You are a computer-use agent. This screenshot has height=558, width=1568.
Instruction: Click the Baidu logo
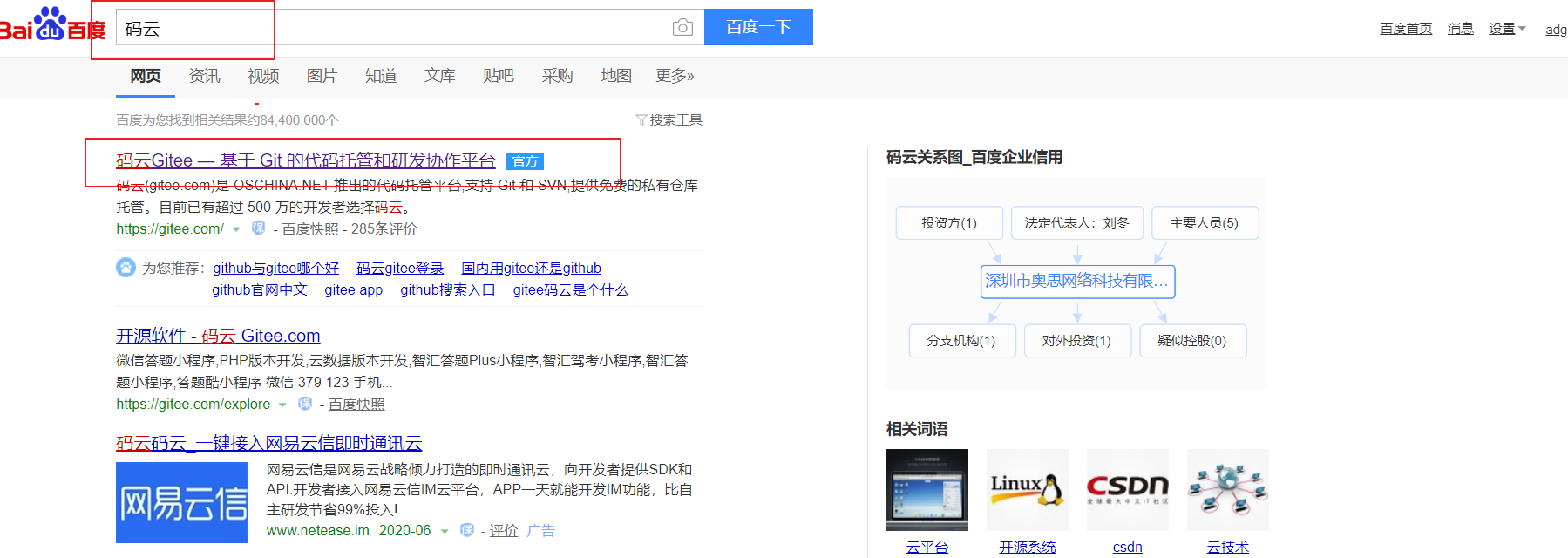click(52, 25)
